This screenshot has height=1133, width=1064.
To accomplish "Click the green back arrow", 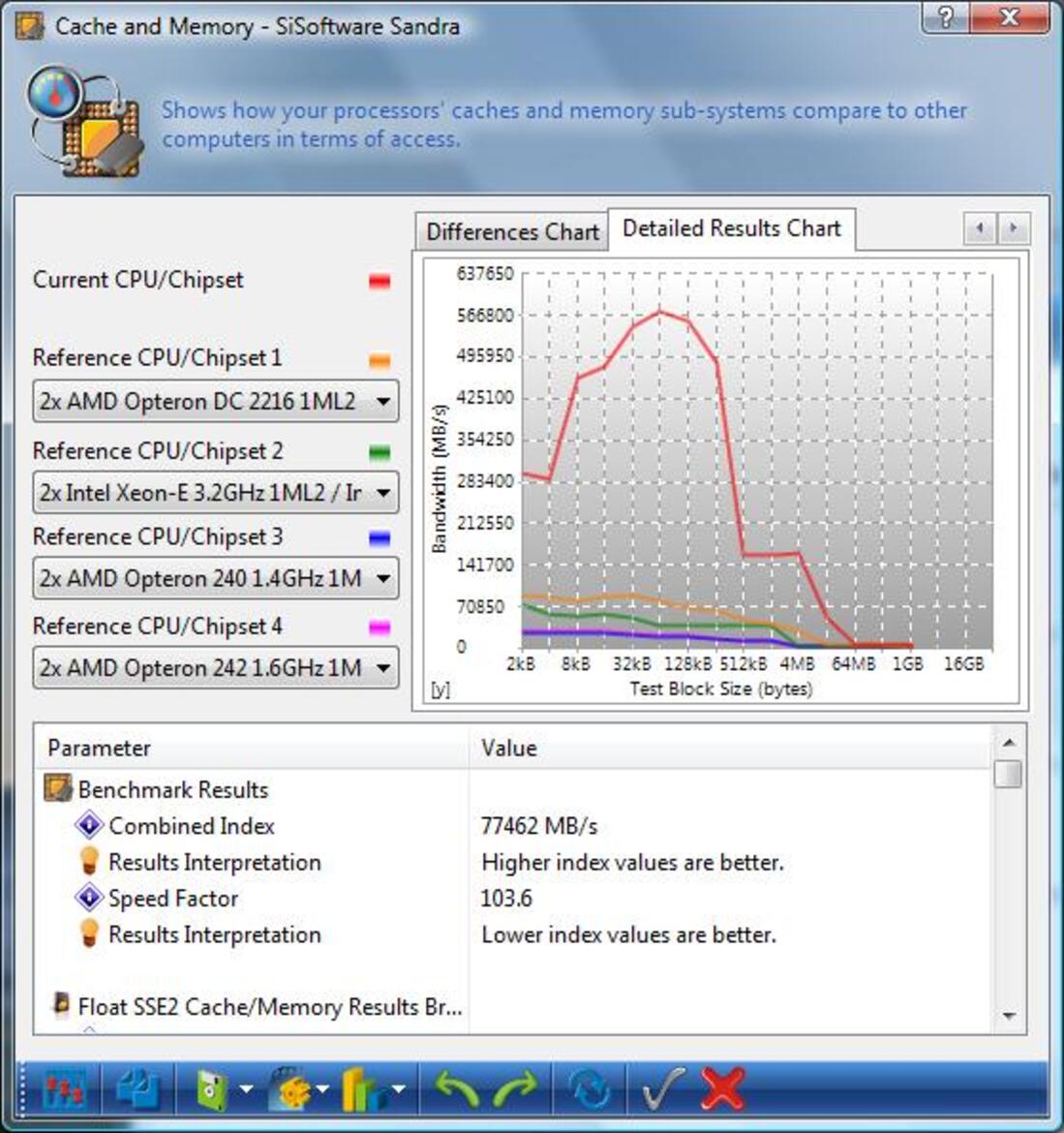I will tap(455, 1088).
